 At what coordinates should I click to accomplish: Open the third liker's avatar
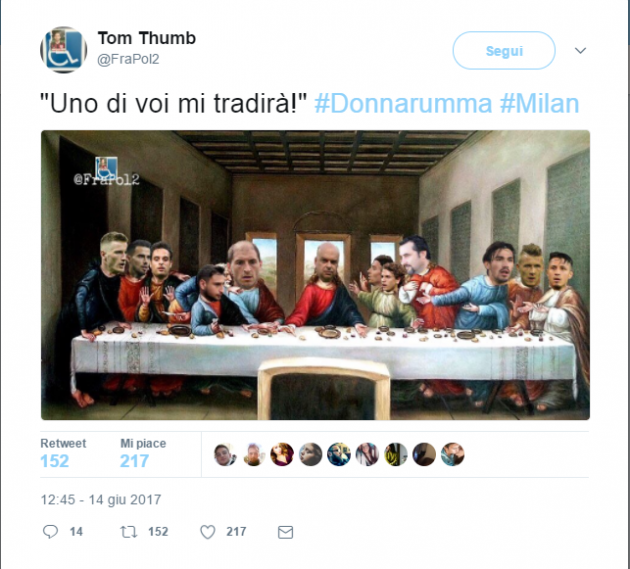[x=282, y=454]
